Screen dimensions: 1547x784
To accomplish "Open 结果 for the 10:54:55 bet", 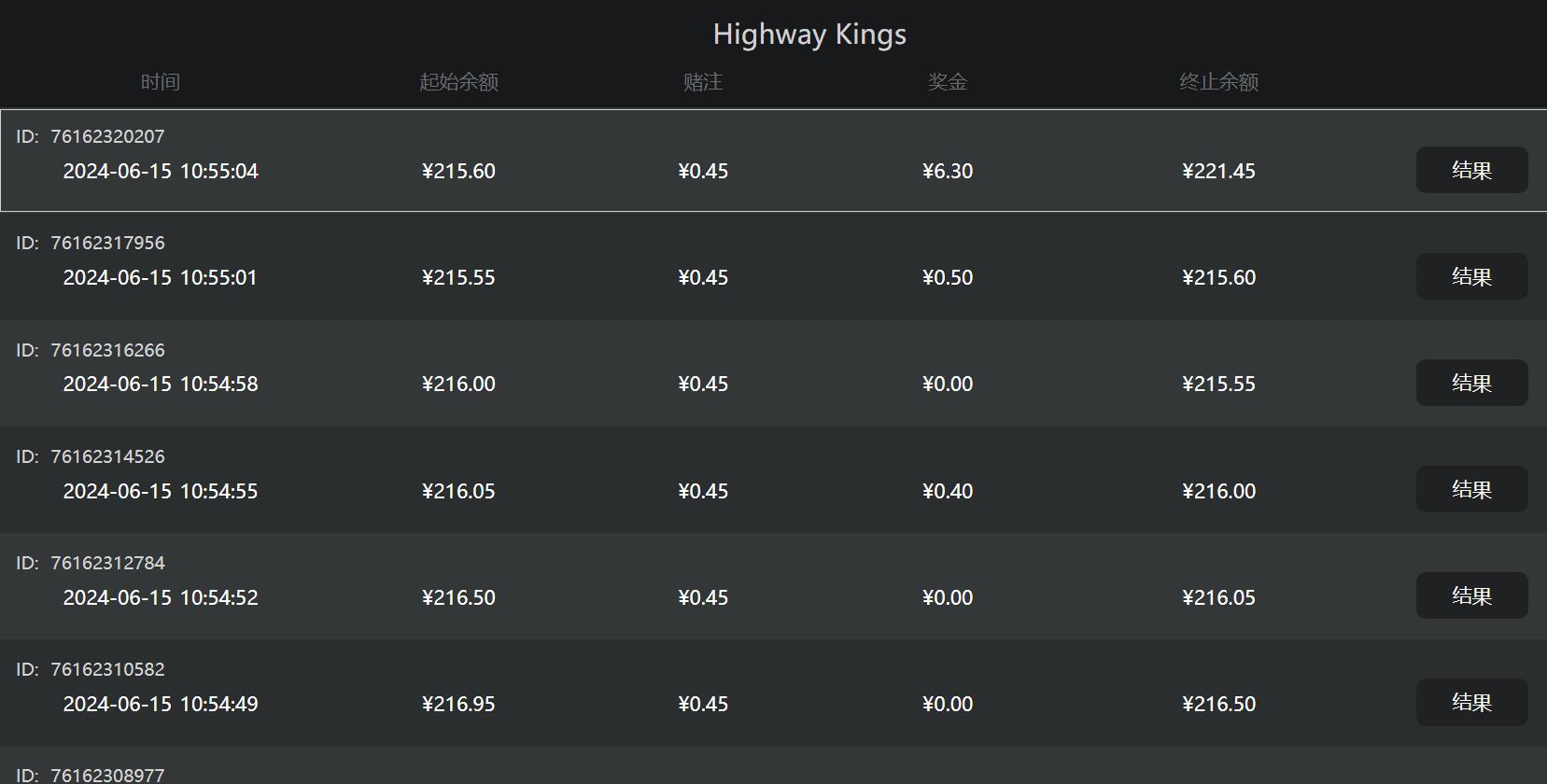I will (x=1471, y=489).
